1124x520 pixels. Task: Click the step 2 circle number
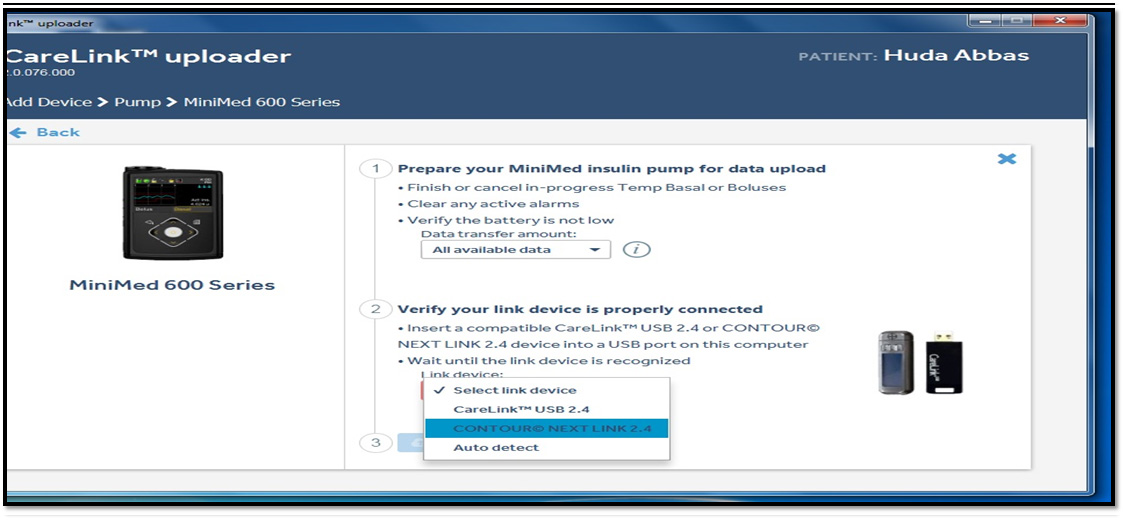click(376, 309)
